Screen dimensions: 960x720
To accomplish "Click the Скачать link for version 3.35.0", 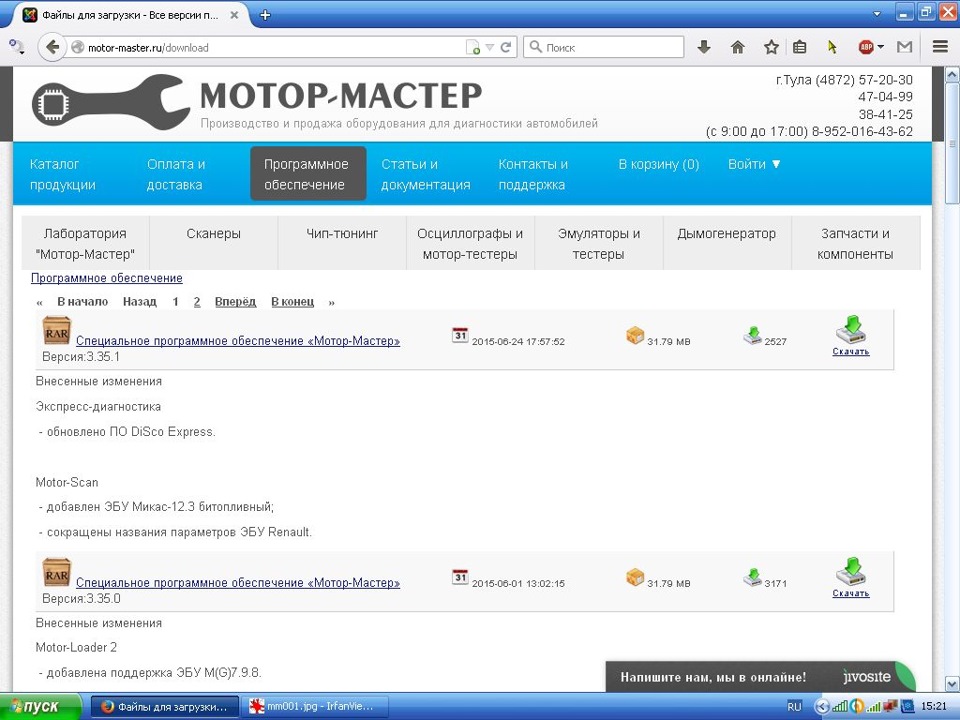I will pyautogui.click(x=850, y=593).
